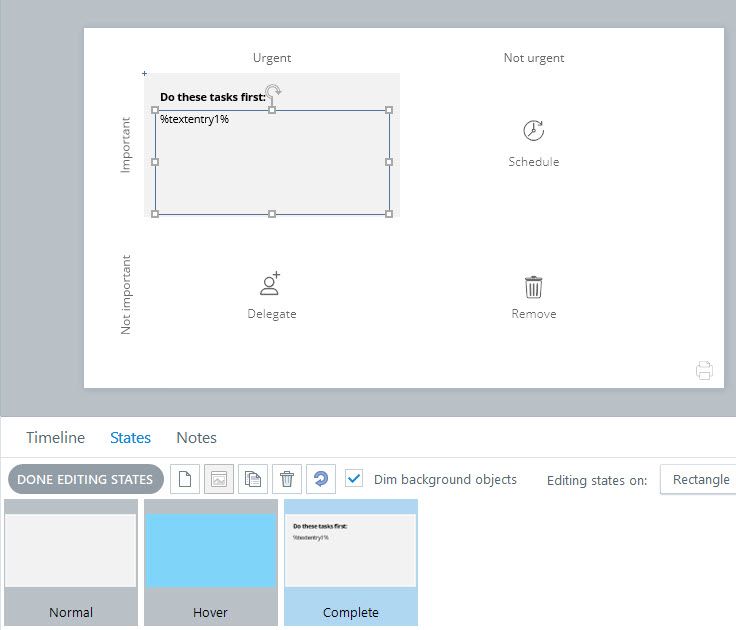736x630 pixels.
Task: Click the Duplicate State icon
Action: tap(253, 479)
